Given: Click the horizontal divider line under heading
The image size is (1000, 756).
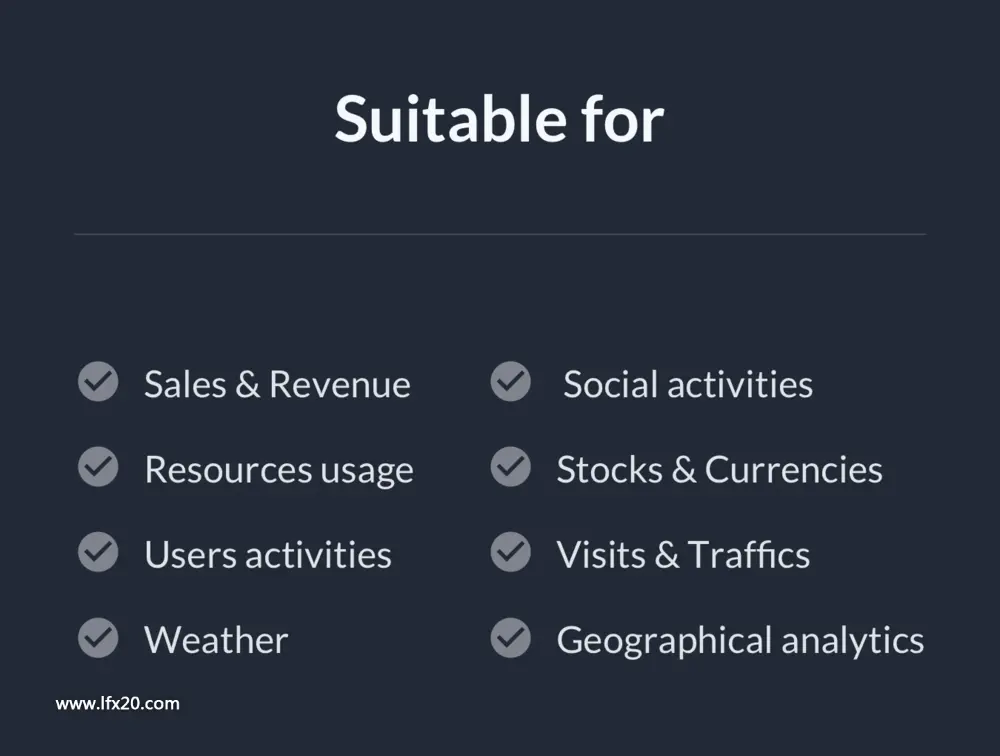Looking at the screenshot, I should 500,234.
